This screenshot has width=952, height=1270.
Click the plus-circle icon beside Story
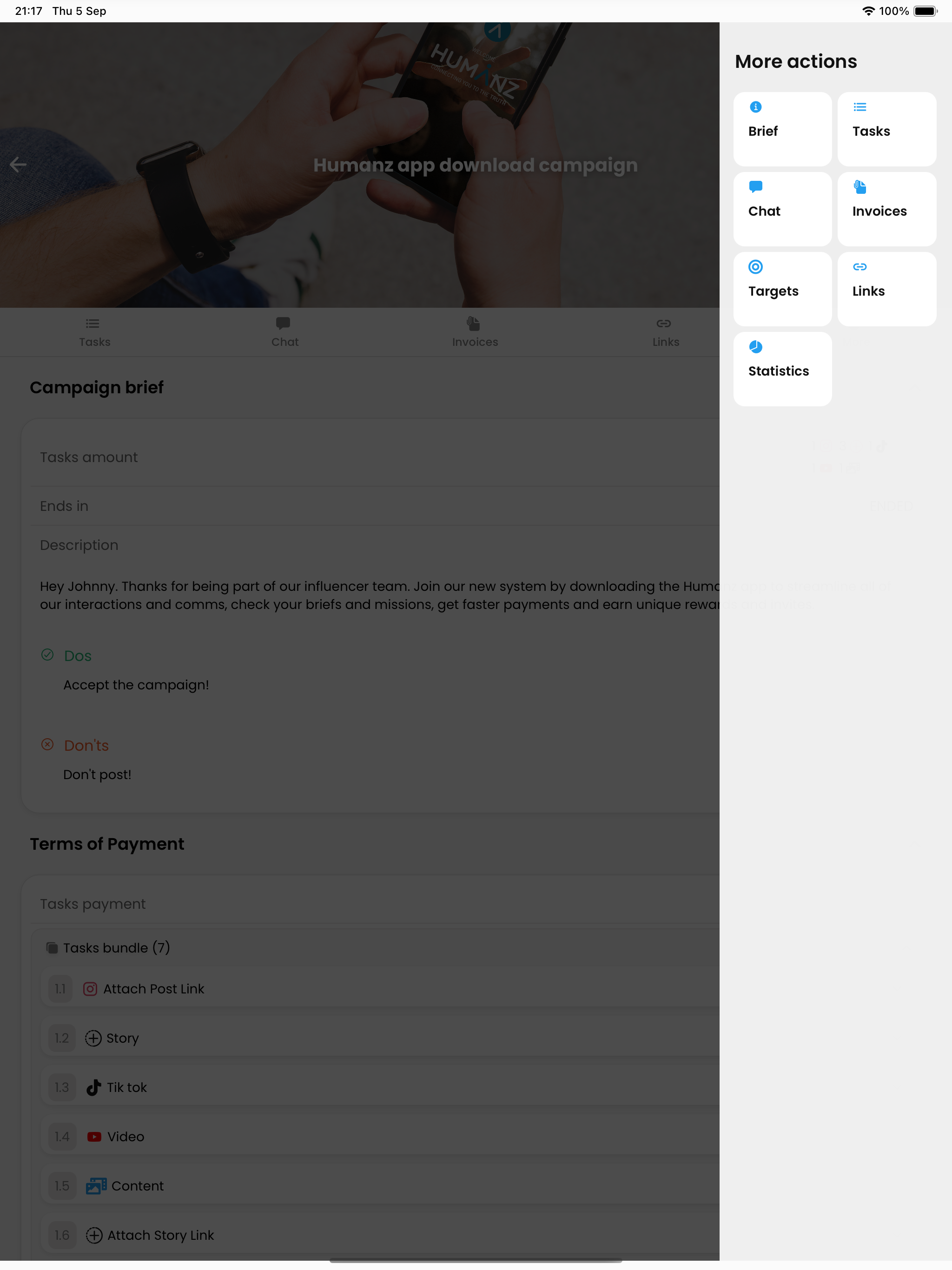pos(93,1038)
